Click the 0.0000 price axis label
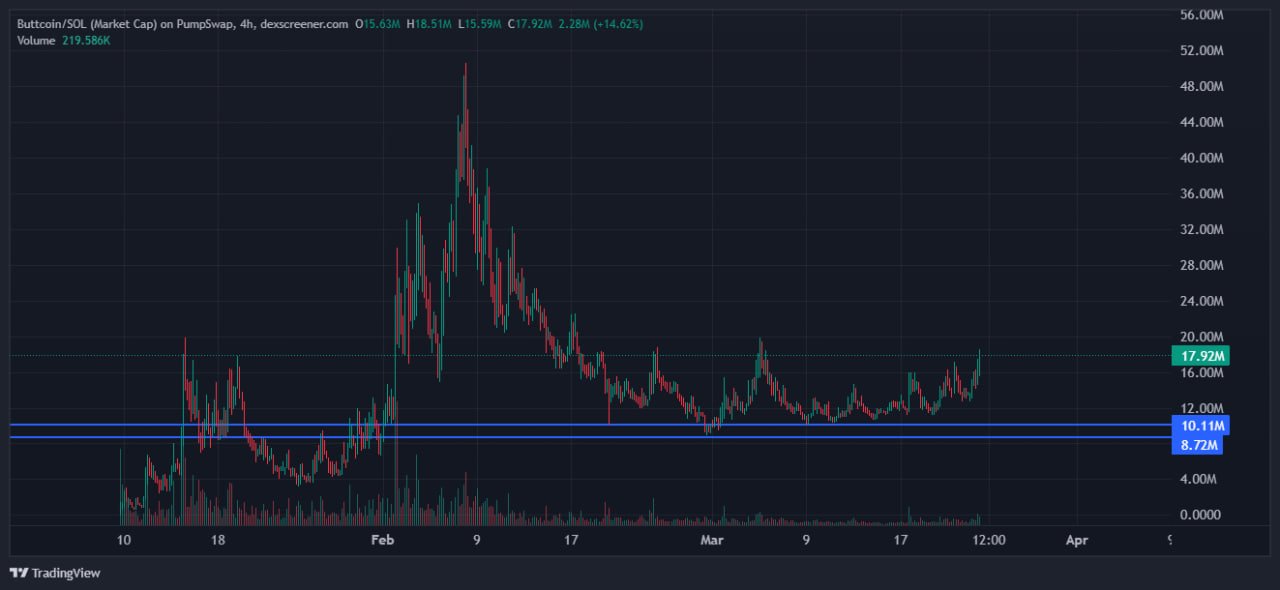Screen dimensions: 1280x590 point(1201,515)
